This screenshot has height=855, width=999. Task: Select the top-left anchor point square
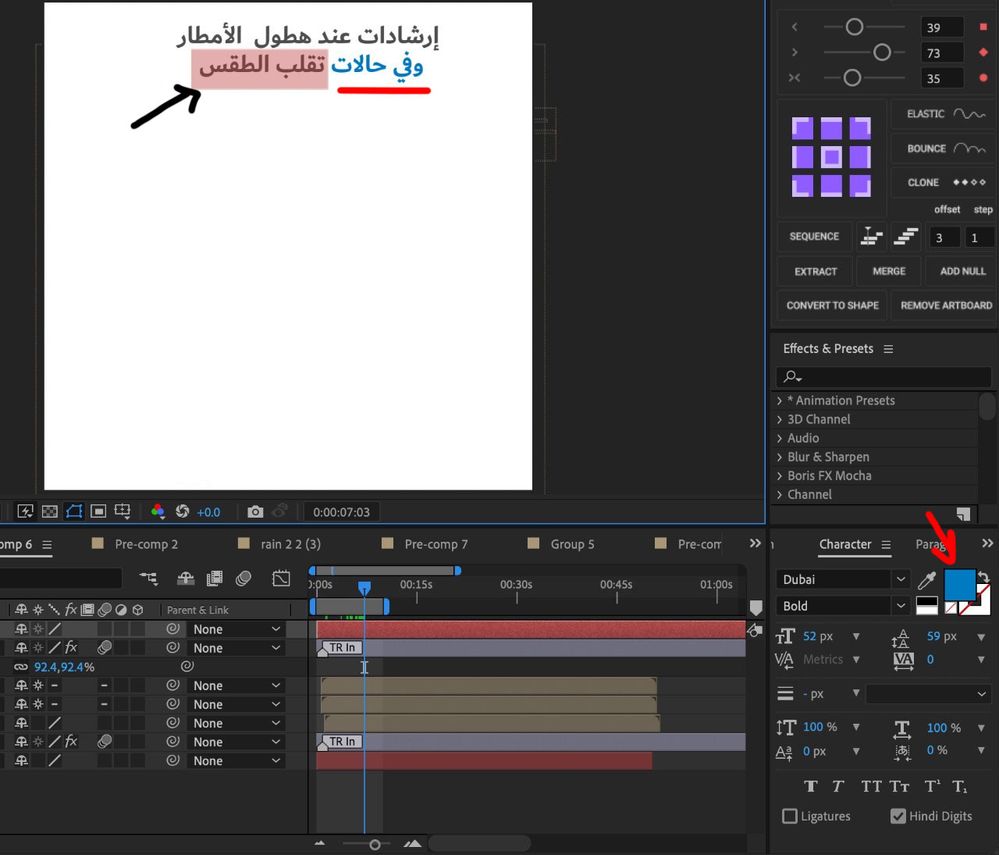point(802,128)
